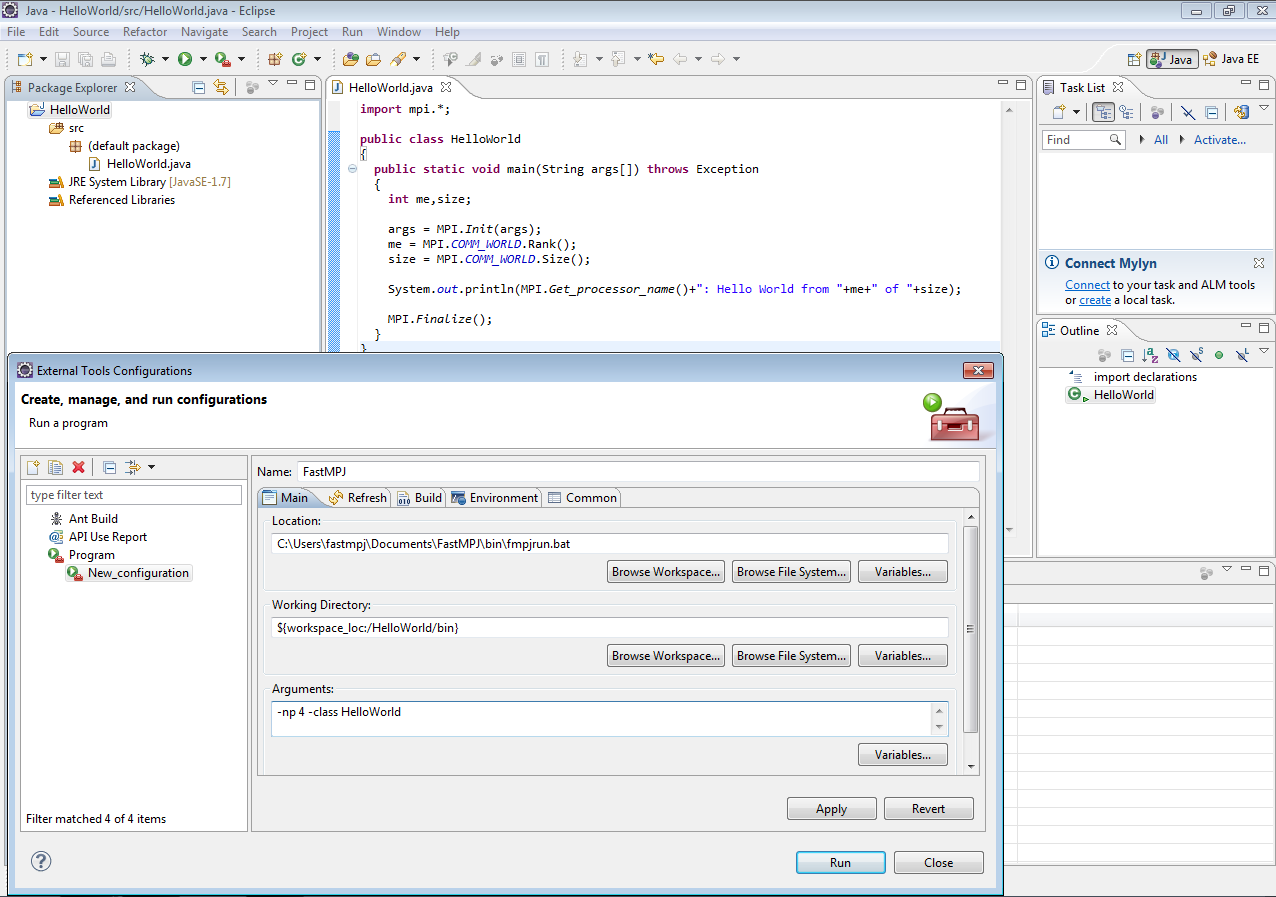Expand the New wizard dropdown arrow

point(43,59)
